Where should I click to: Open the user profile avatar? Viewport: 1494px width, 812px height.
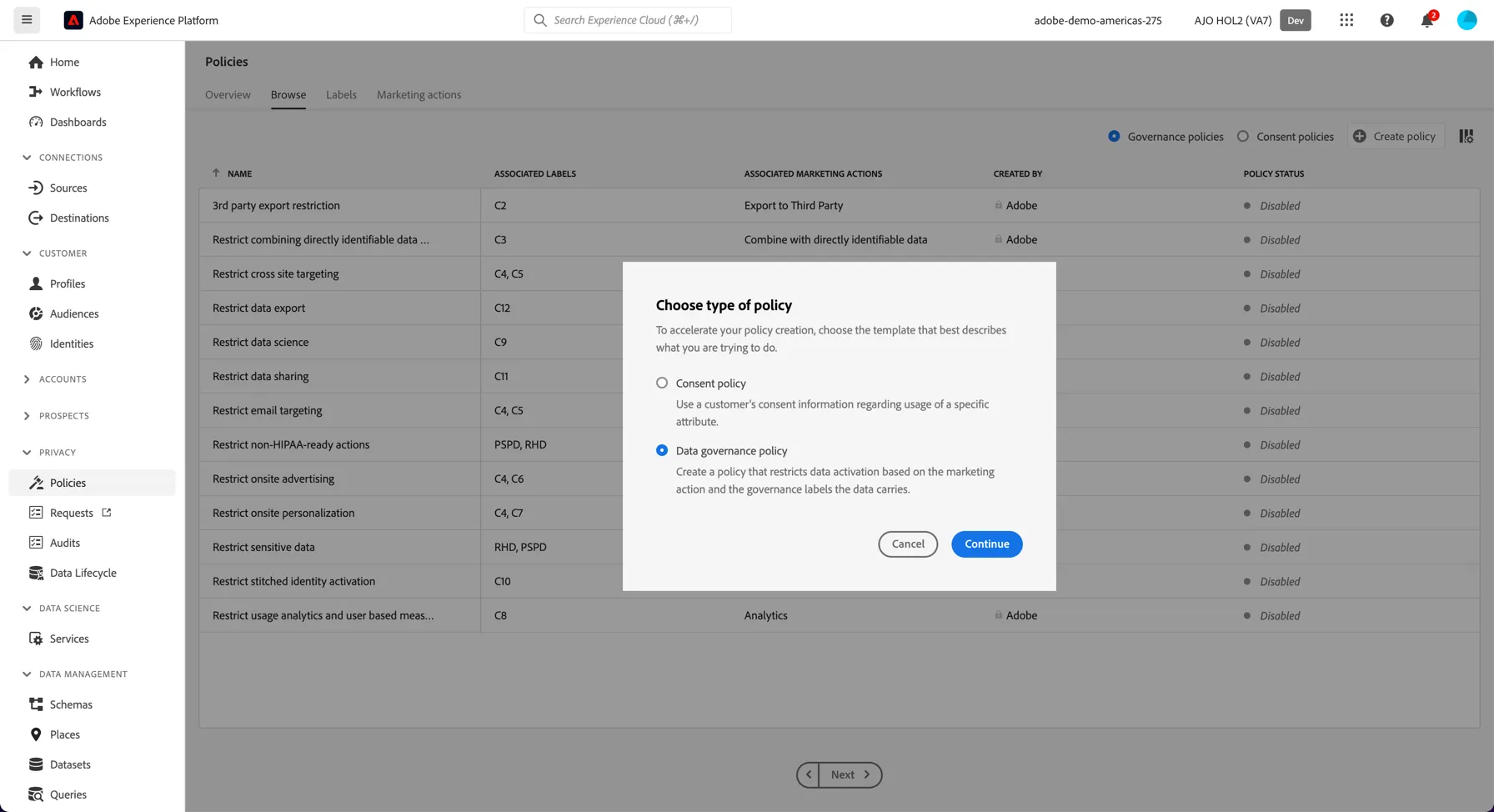pyautogui.click(x=1466, y=20)
